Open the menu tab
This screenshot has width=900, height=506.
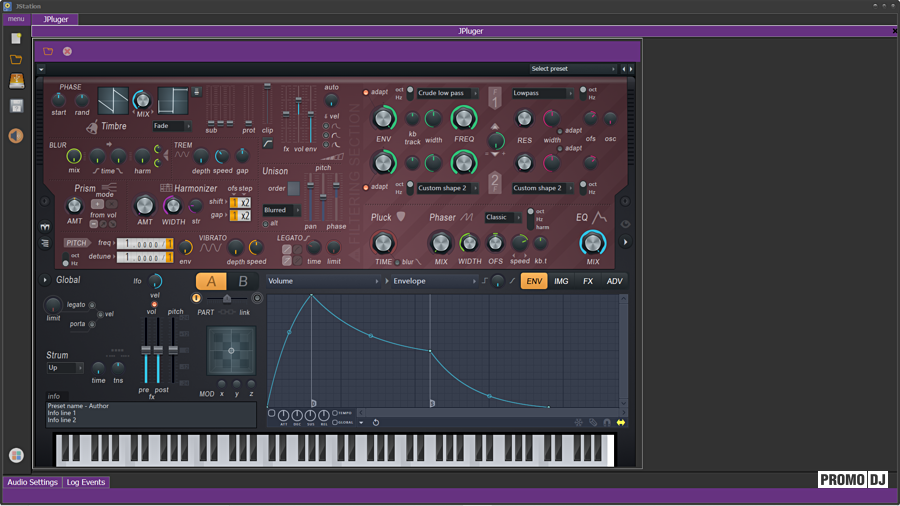click(x=16, y=19)
